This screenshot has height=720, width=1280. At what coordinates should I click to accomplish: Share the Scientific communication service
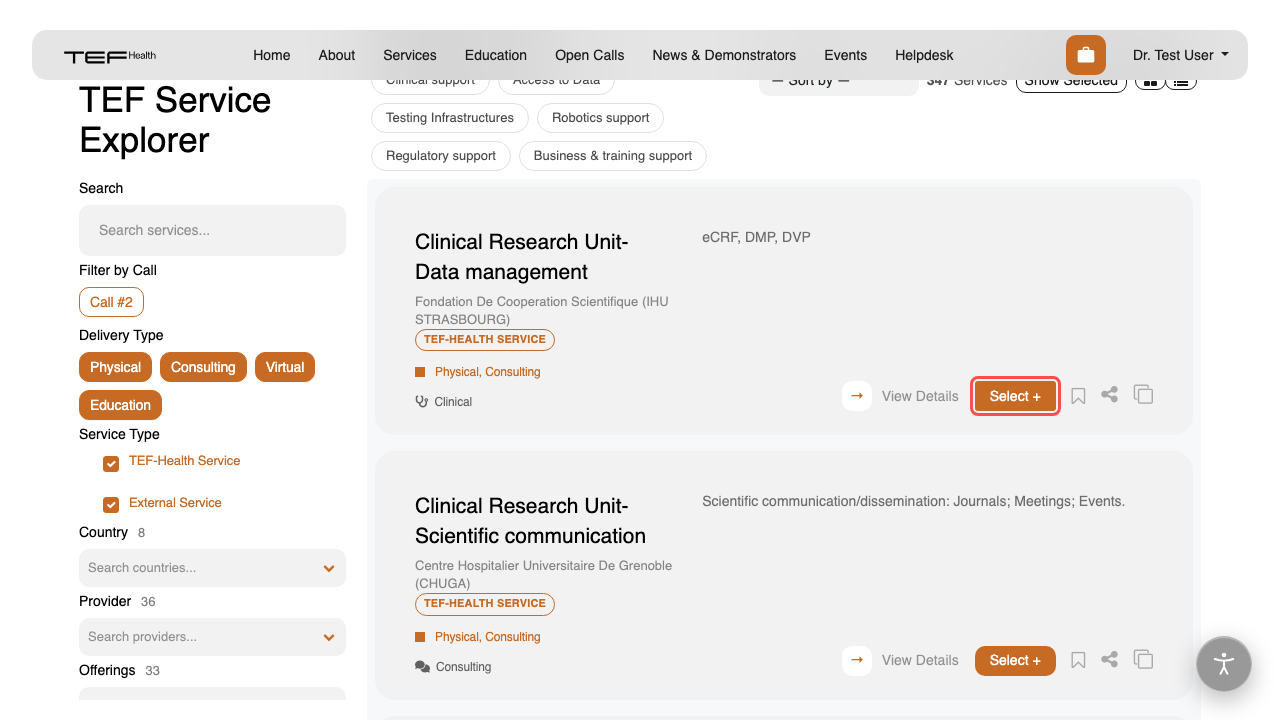(x=1109, y=659)
